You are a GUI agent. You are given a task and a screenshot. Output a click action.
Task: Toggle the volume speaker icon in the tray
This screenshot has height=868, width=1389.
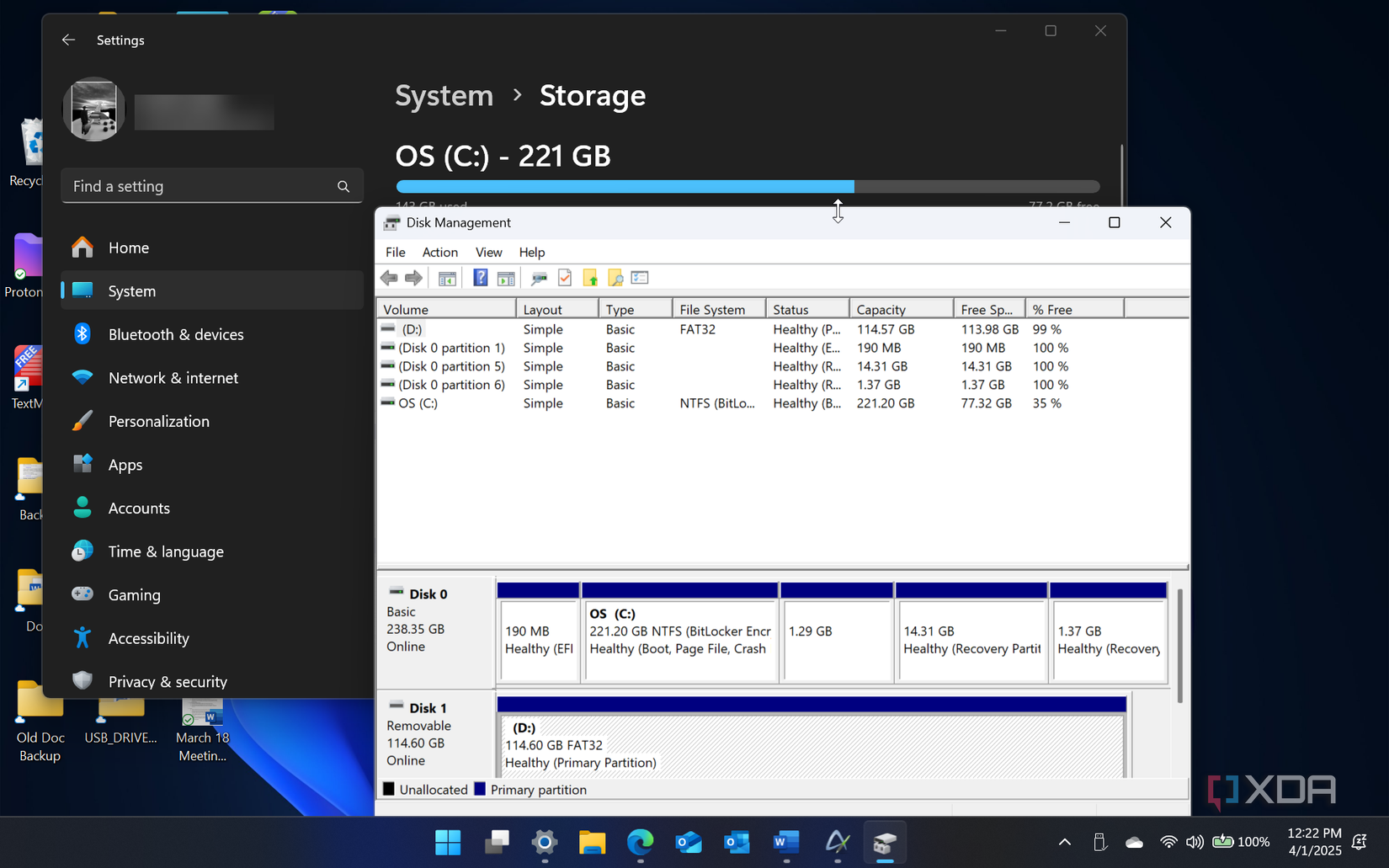[1195, 842]
